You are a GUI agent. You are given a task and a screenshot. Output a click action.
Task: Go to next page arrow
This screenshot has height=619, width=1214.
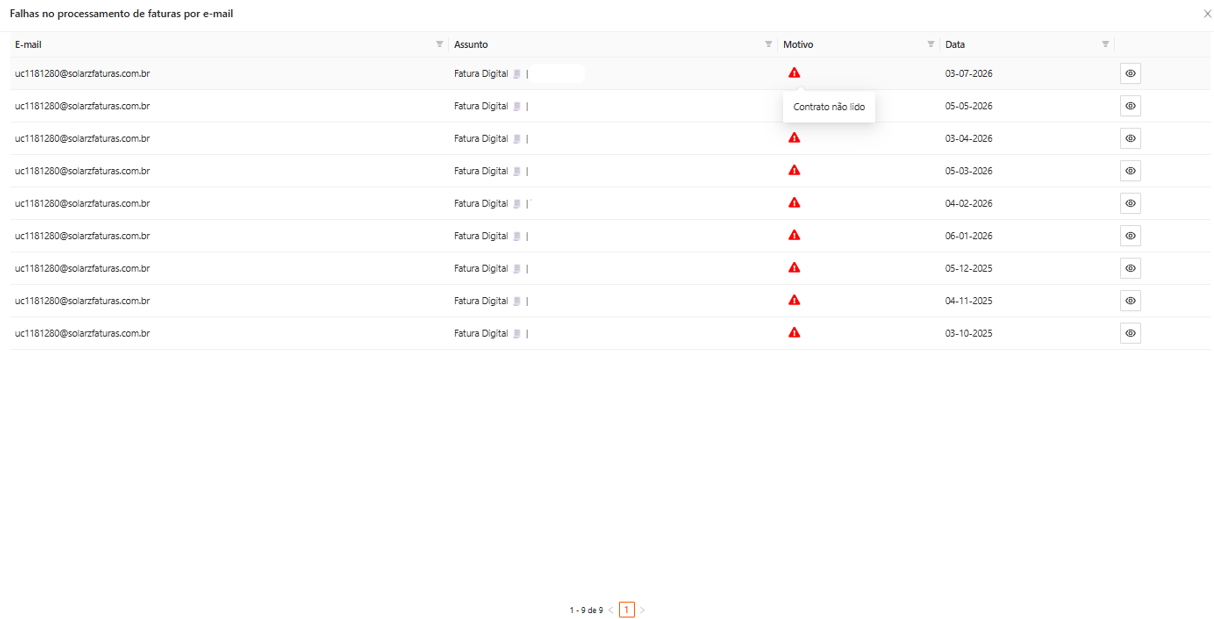tap(642, 610)
